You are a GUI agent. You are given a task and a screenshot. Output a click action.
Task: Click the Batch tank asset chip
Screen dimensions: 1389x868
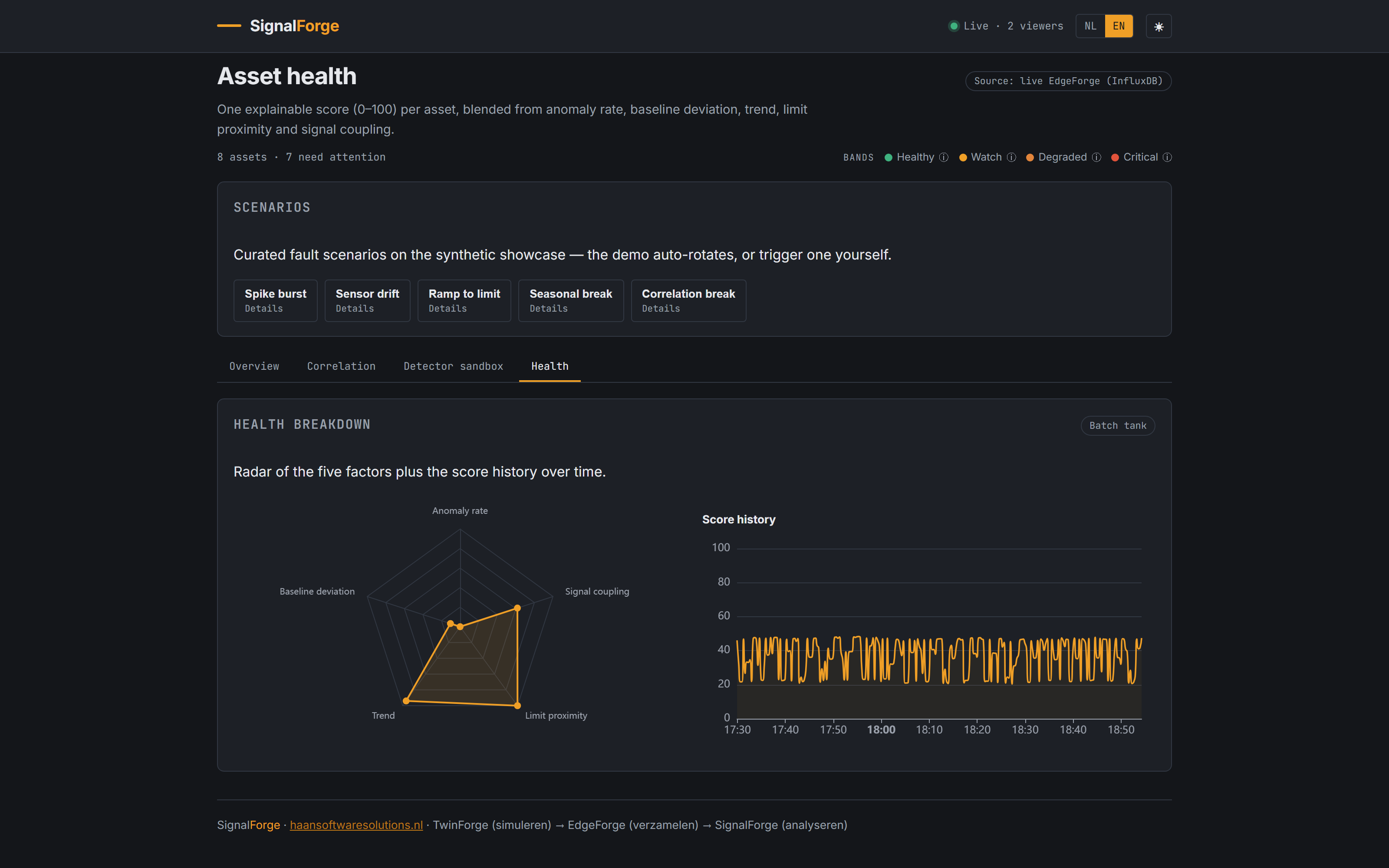[x=1118, y=426]
